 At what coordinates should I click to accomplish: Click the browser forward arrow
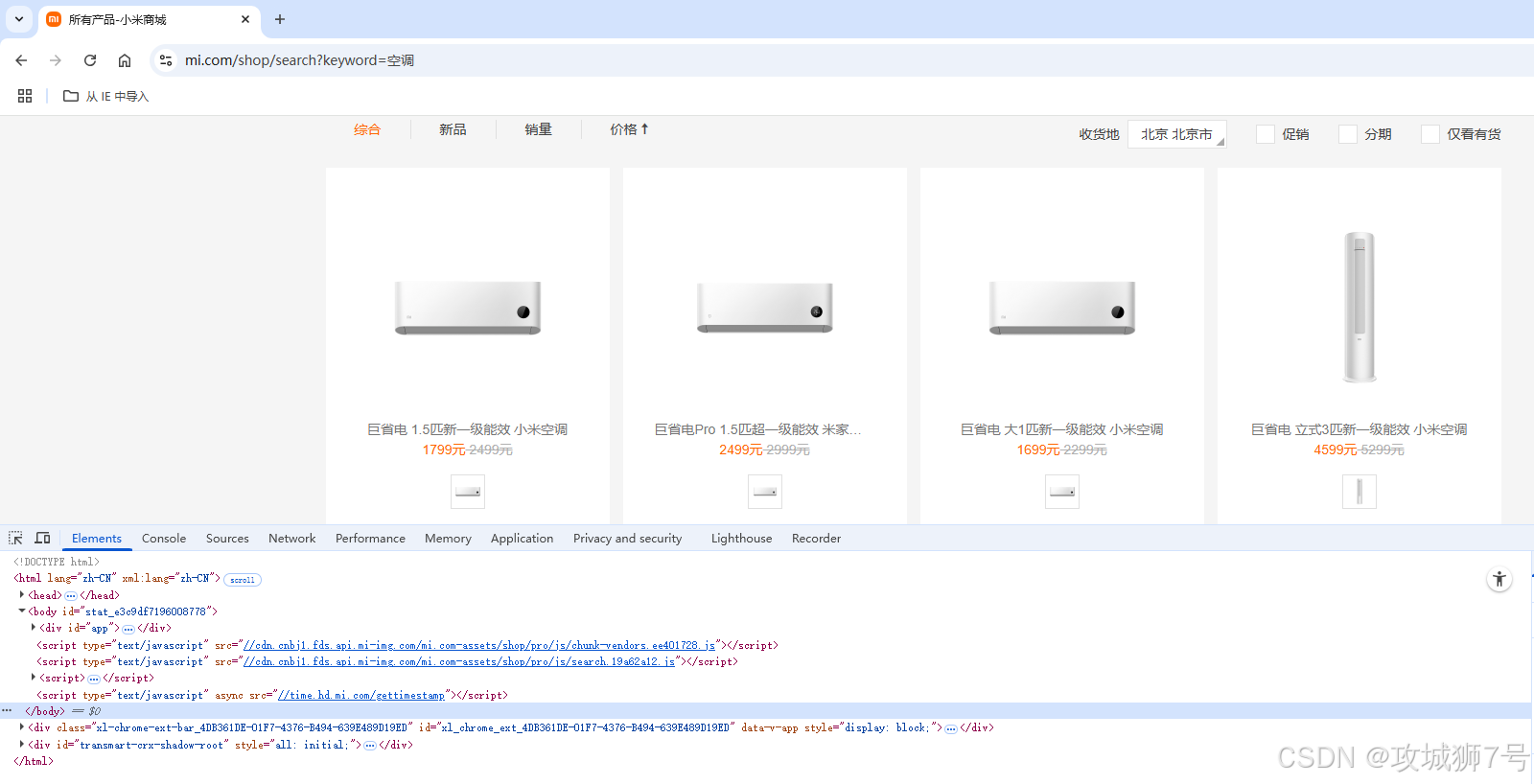[x=56, y=60]
